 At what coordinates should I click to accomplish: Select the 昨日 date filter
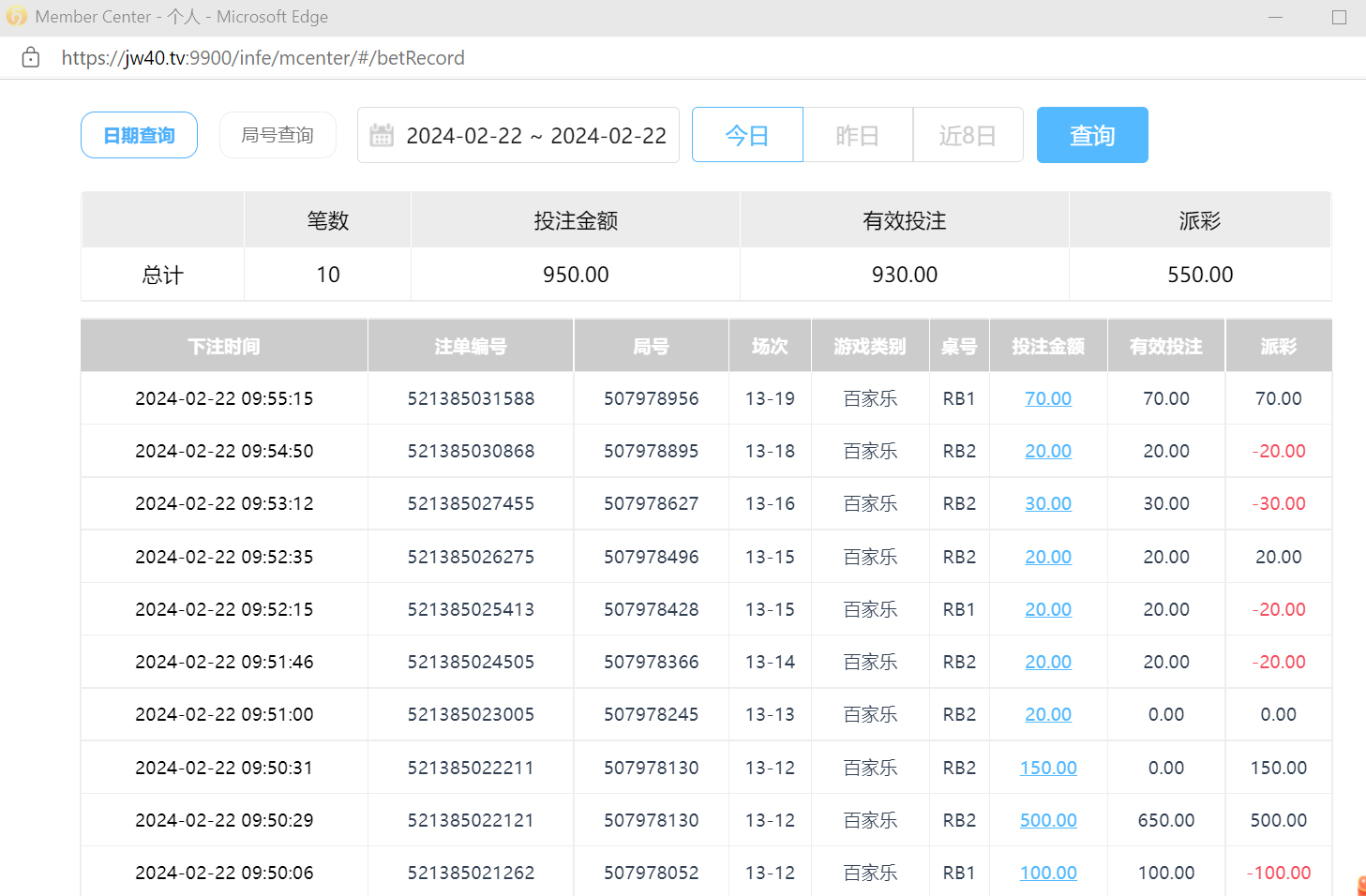[858, 135]
